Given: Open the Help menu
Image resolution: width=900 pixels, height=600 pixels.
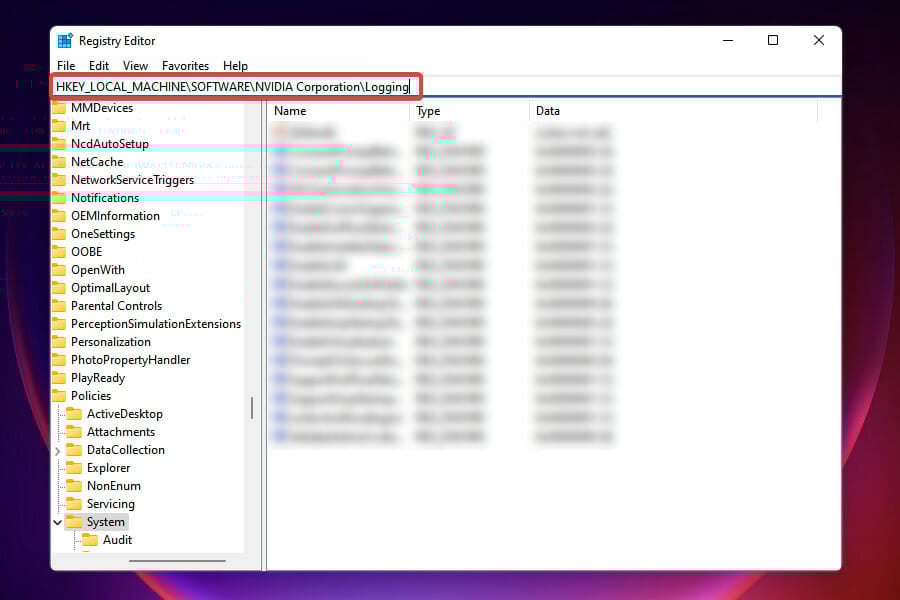Looking at the screenshot, I should click(x=235, y=65).
